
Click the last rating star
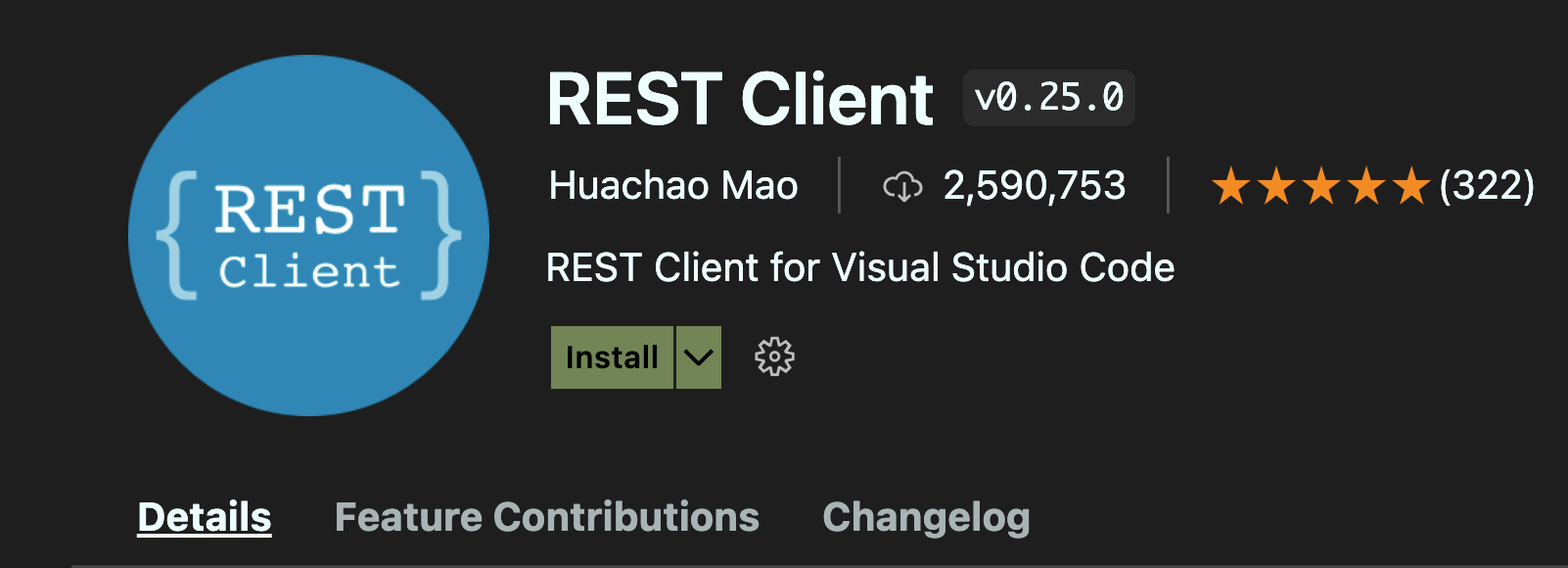click(1411, 186)
